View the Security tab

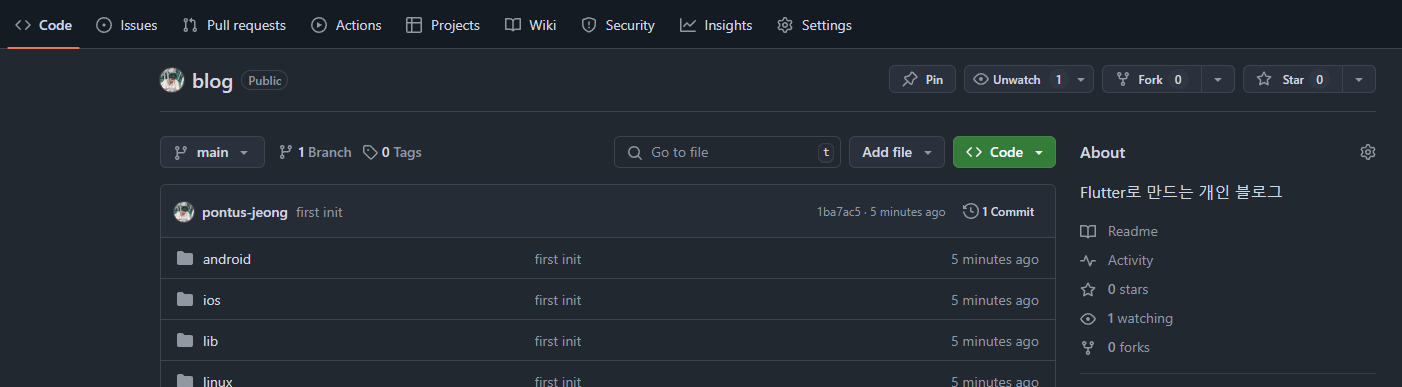618,25
